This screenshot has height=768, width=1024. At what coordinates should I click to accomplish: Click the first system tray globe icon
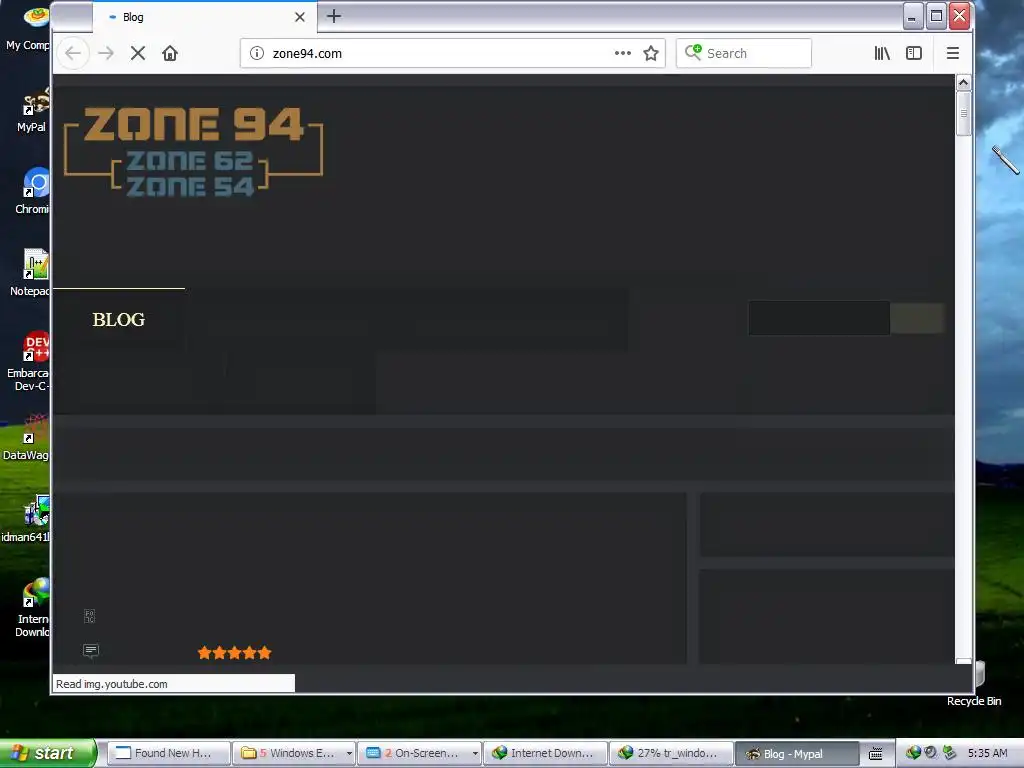pos(913,753)
